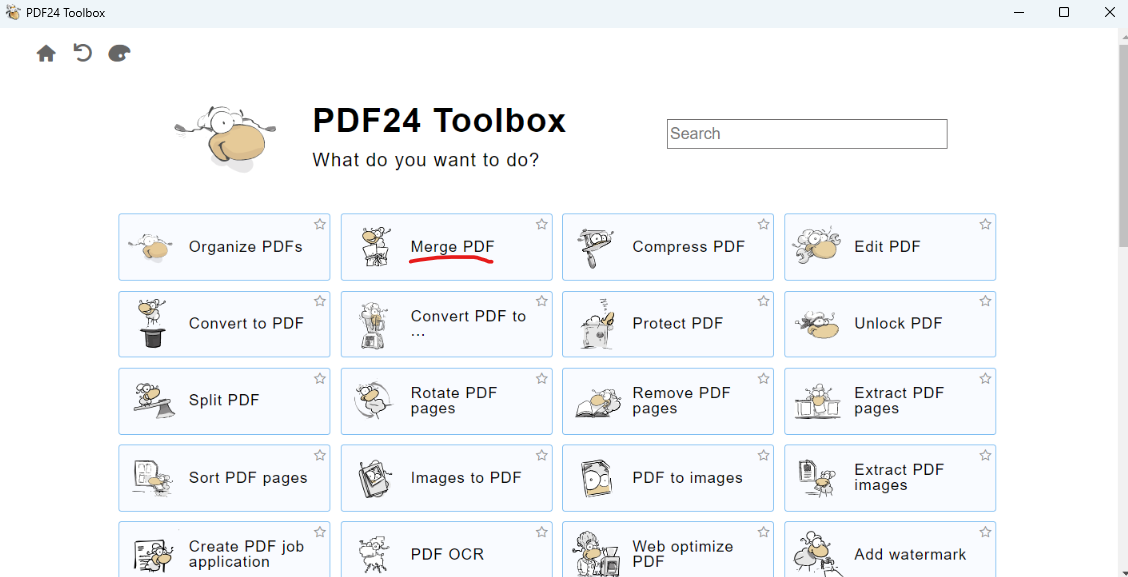The image size is (1128, 577).
Task: Click the Organize PDFs sheep icon
Action: tap(152, 247)
